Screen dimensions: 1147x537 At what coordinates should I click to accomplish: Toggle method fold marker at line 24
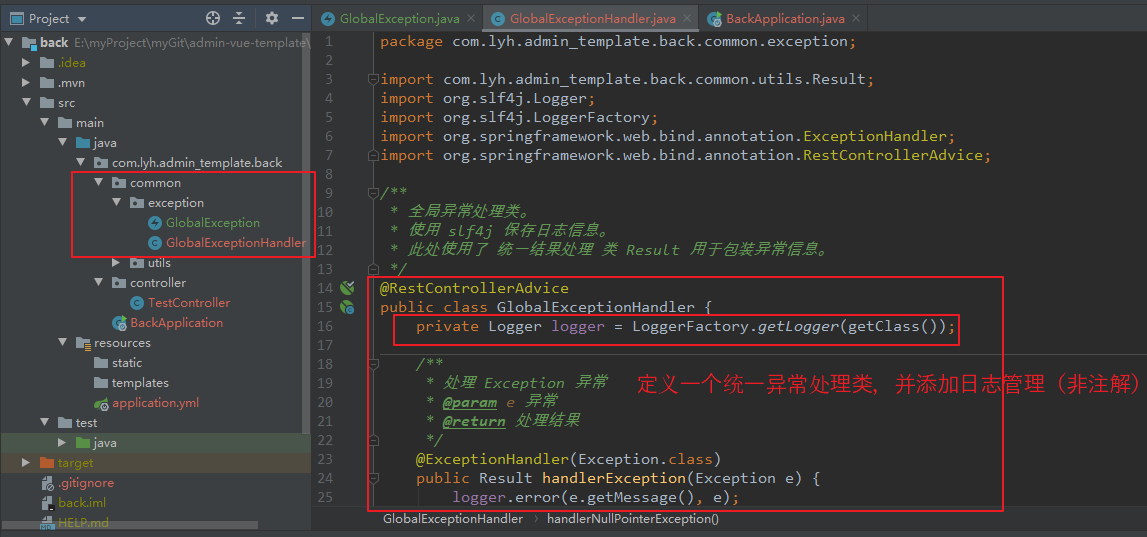point(374,478)
